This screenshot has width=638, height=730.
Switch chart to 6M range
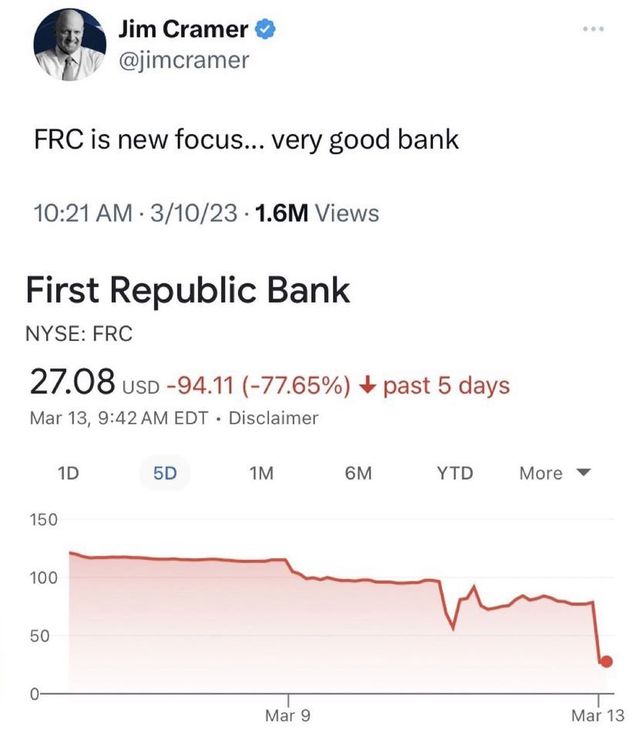tap(358, 473)
